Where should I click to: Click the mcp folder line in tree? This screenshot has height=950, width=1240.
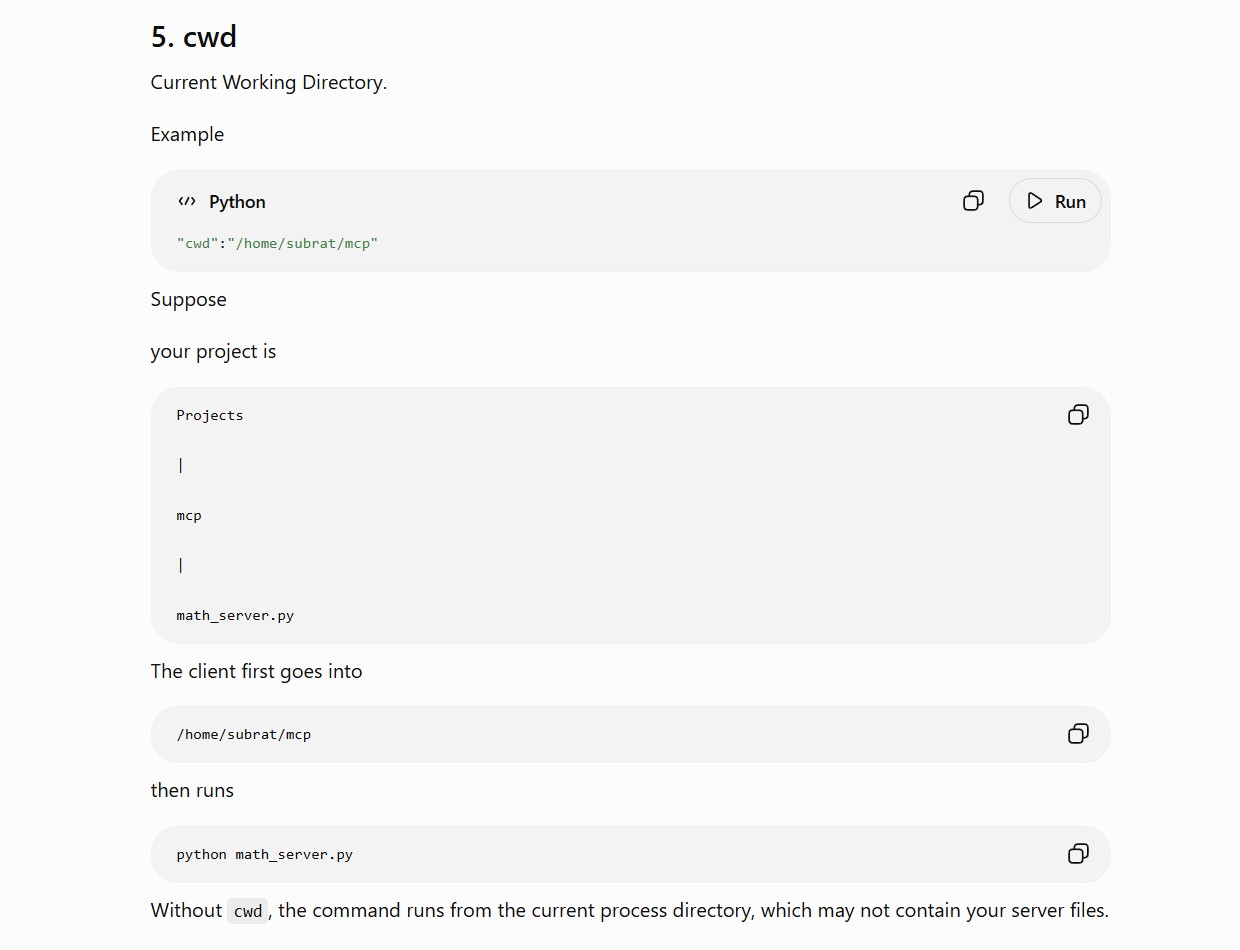[189, 515]
